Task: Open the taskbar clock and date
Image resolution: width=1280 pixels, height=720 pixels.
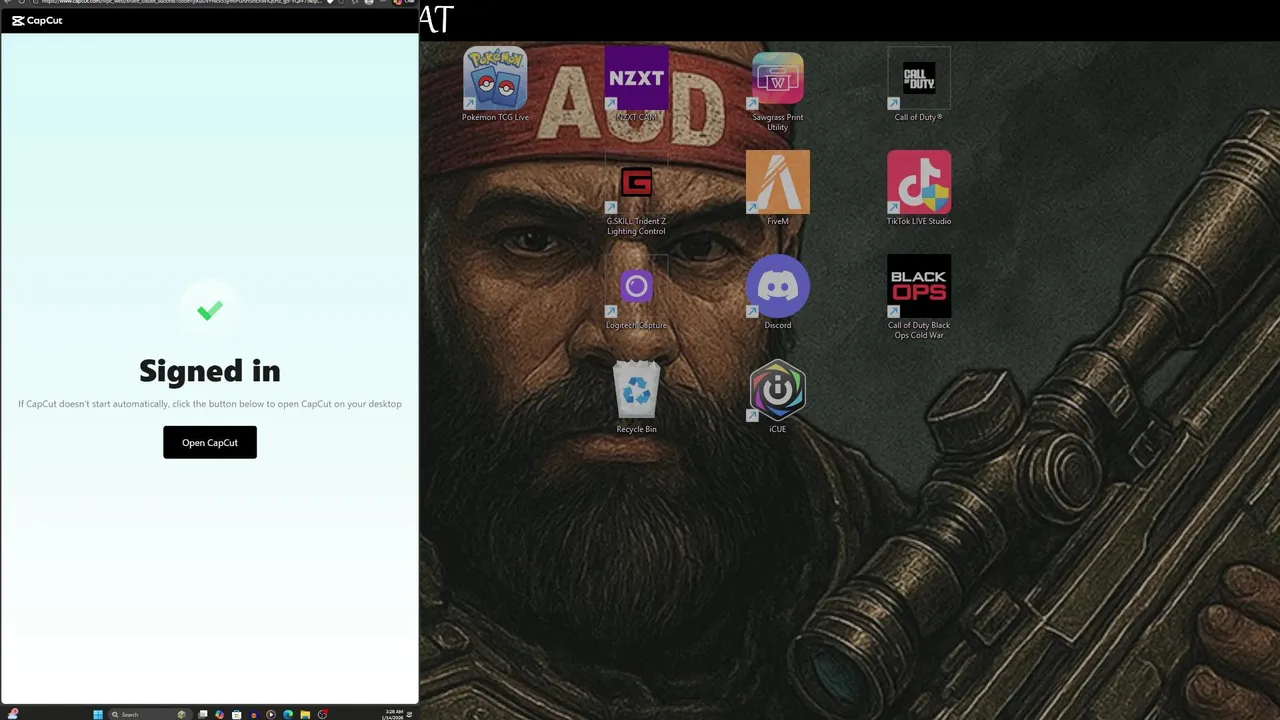Action: tap(393, 714)
